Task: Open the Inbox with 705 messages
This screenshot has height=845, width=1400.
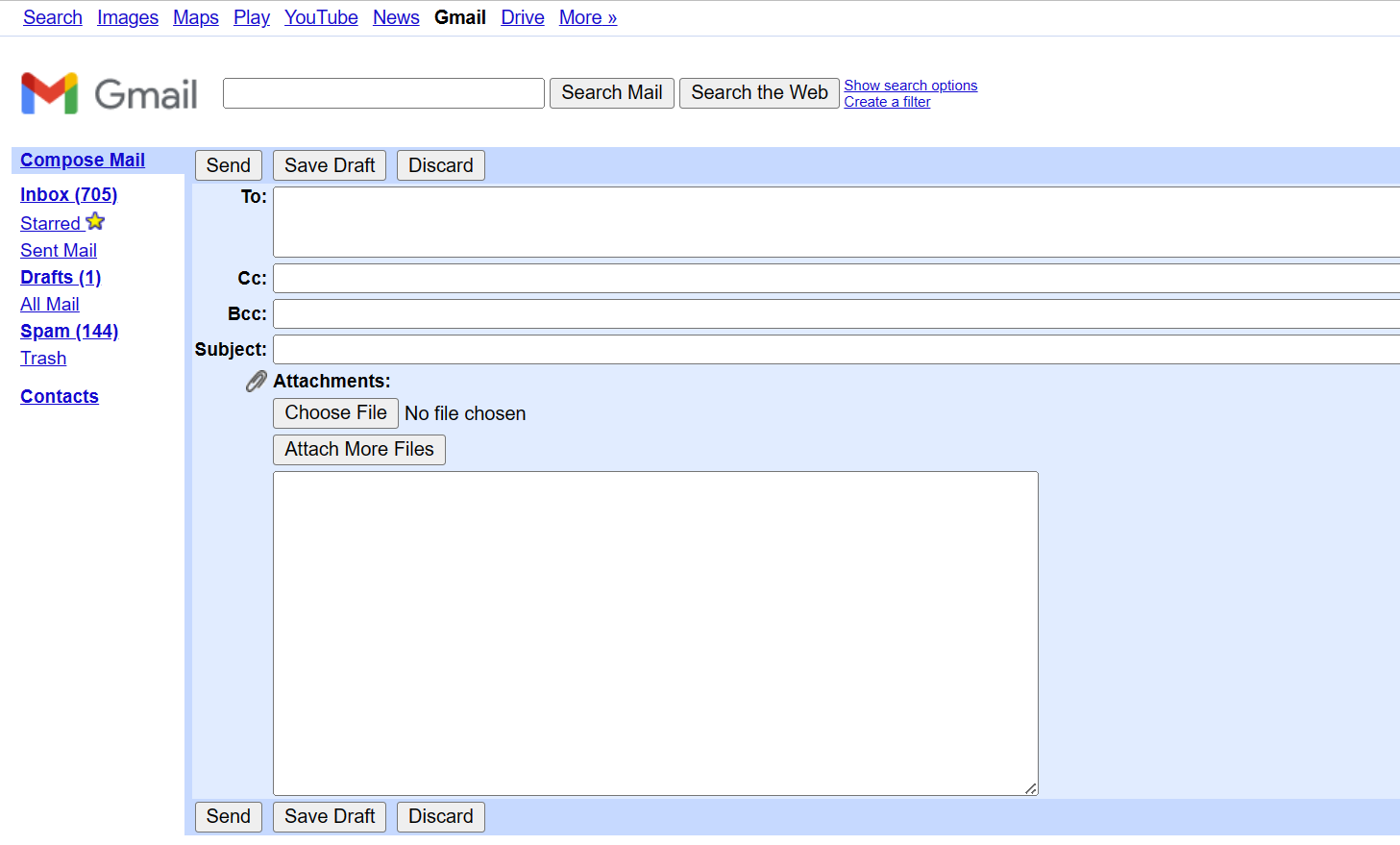Action: 68,194
